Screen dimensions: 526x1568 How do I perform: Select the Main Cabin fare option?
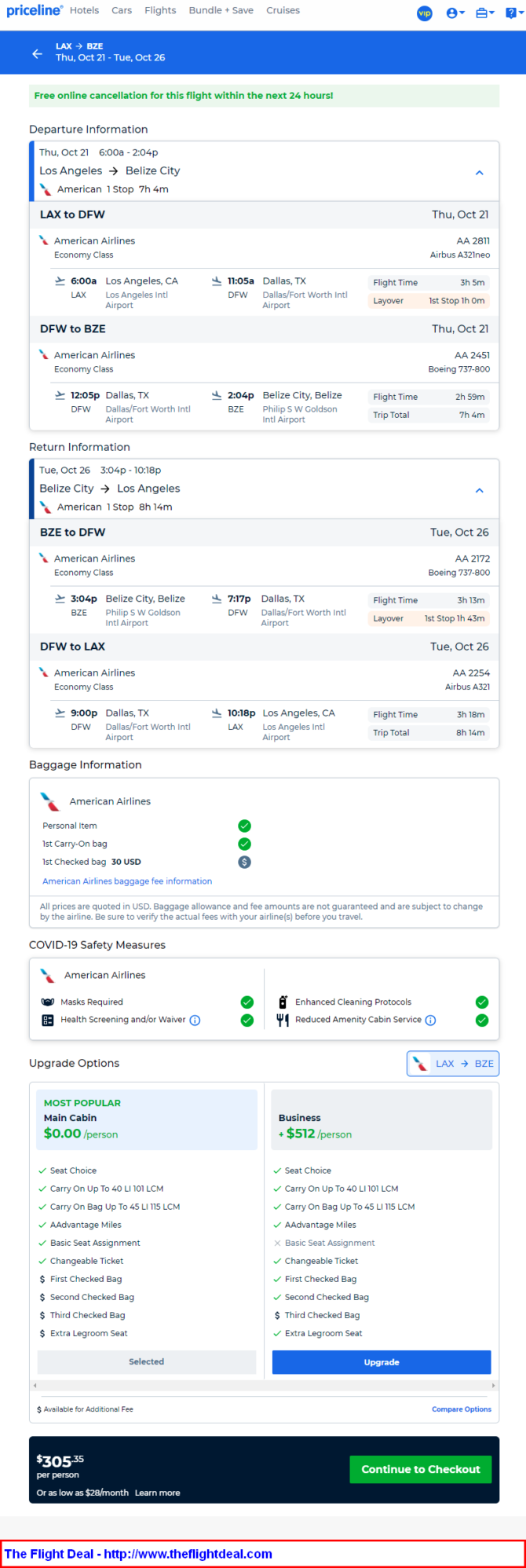tap(147, 1119)
